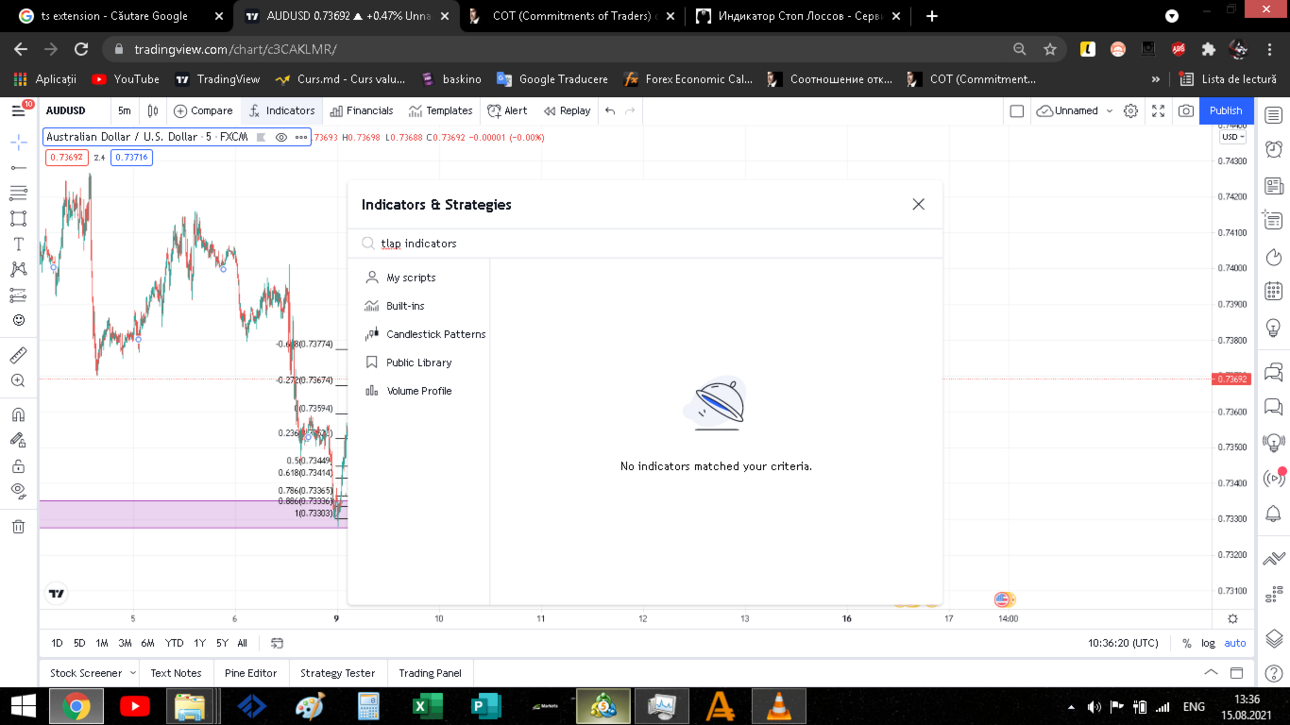Open the Text Notes tab
Screen dimensions: 1290x725
(x=176, y=673)
